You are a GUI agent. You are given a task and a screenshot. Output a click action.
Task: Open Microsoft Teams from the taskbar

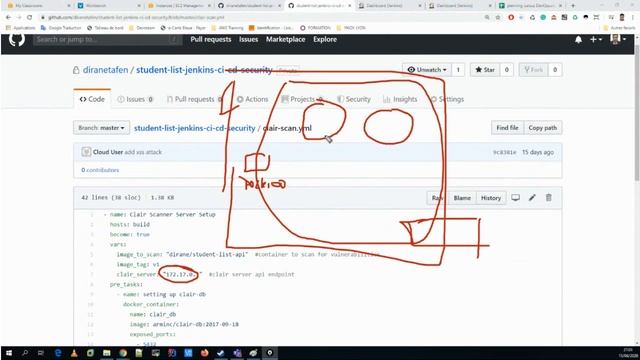click(237, 353)
